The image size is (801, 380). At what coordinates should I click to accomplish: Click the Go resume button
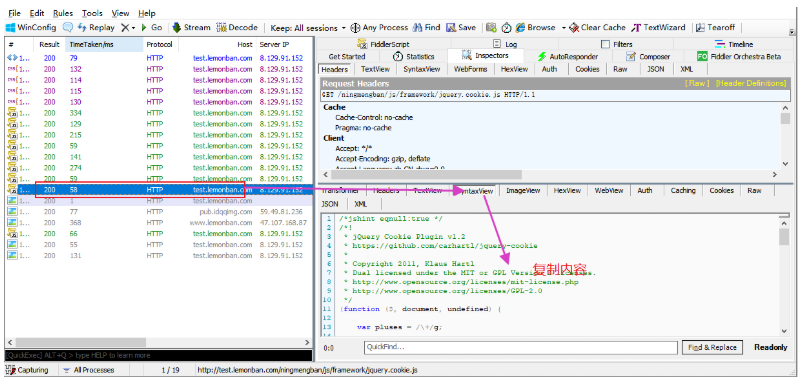[152, 28]
